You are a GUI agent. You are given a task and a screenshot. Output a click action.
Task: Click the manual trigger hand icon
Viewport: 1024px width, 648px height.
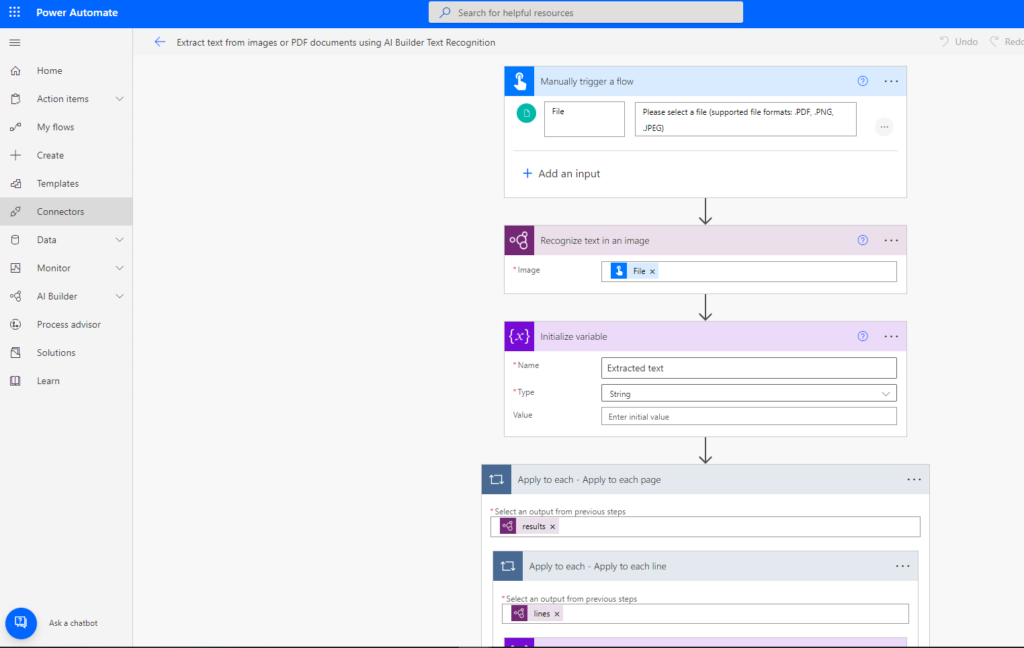519,81
